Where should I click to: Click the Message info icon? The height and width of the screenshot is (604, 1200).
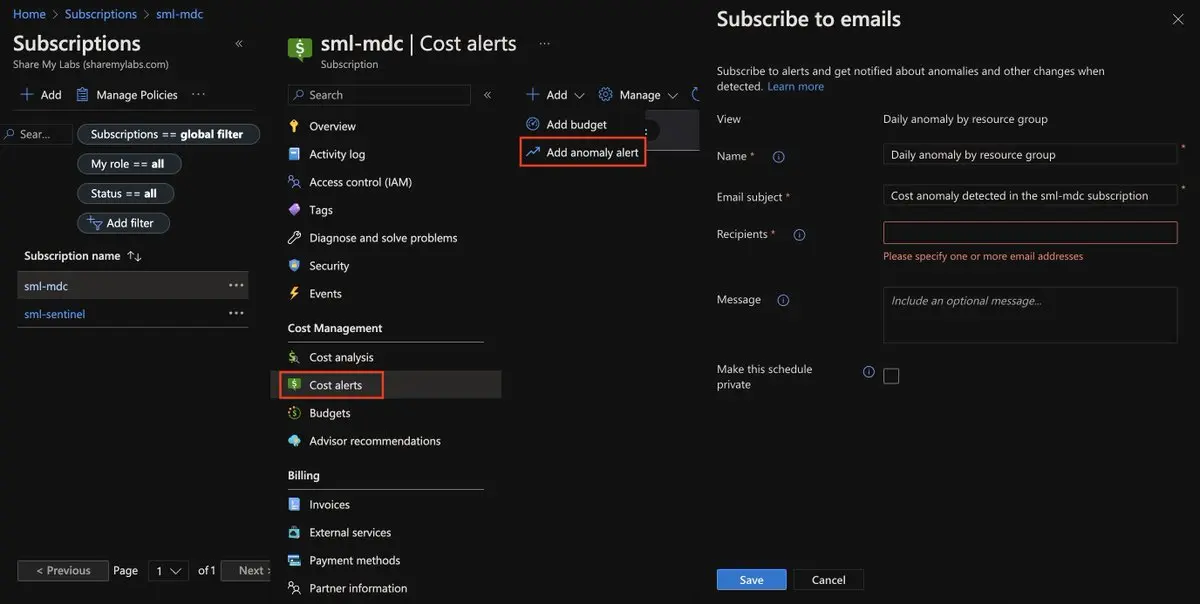click(x=783, y=301)
